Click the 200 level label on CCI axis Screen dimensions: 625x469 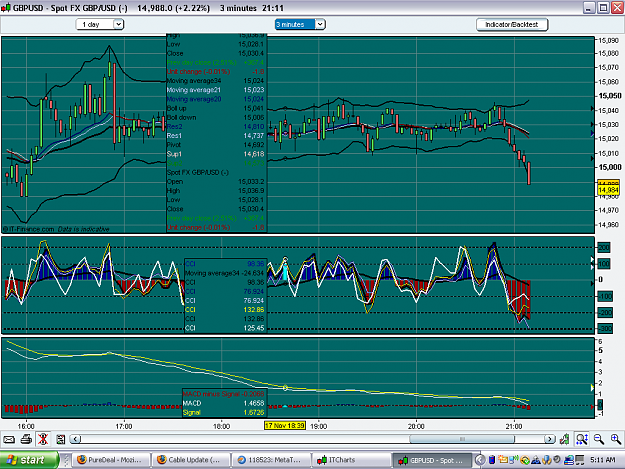(x=604, y=247)
